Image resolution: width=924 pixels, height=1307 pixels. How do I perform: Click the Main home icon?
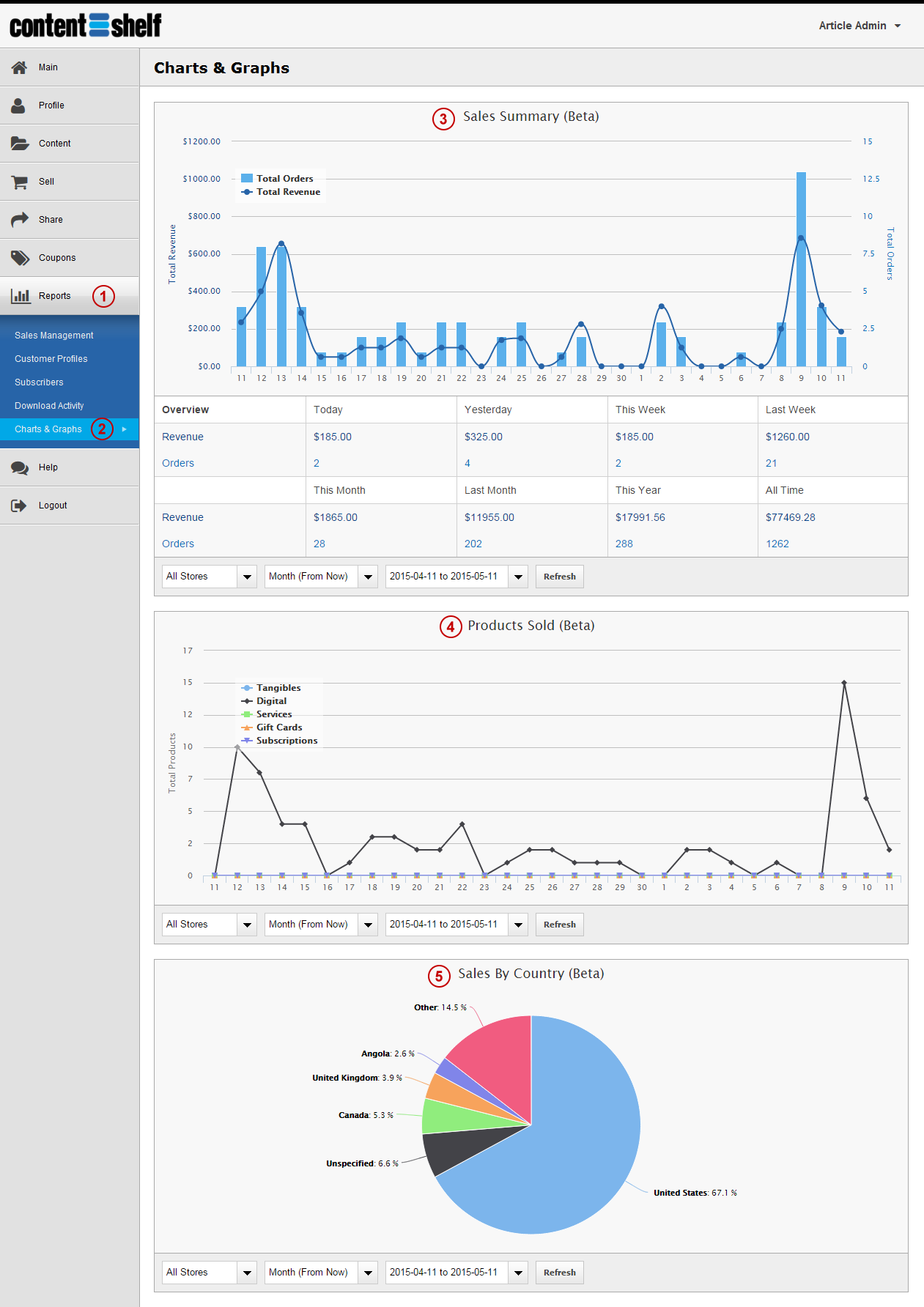click(20, 67)
